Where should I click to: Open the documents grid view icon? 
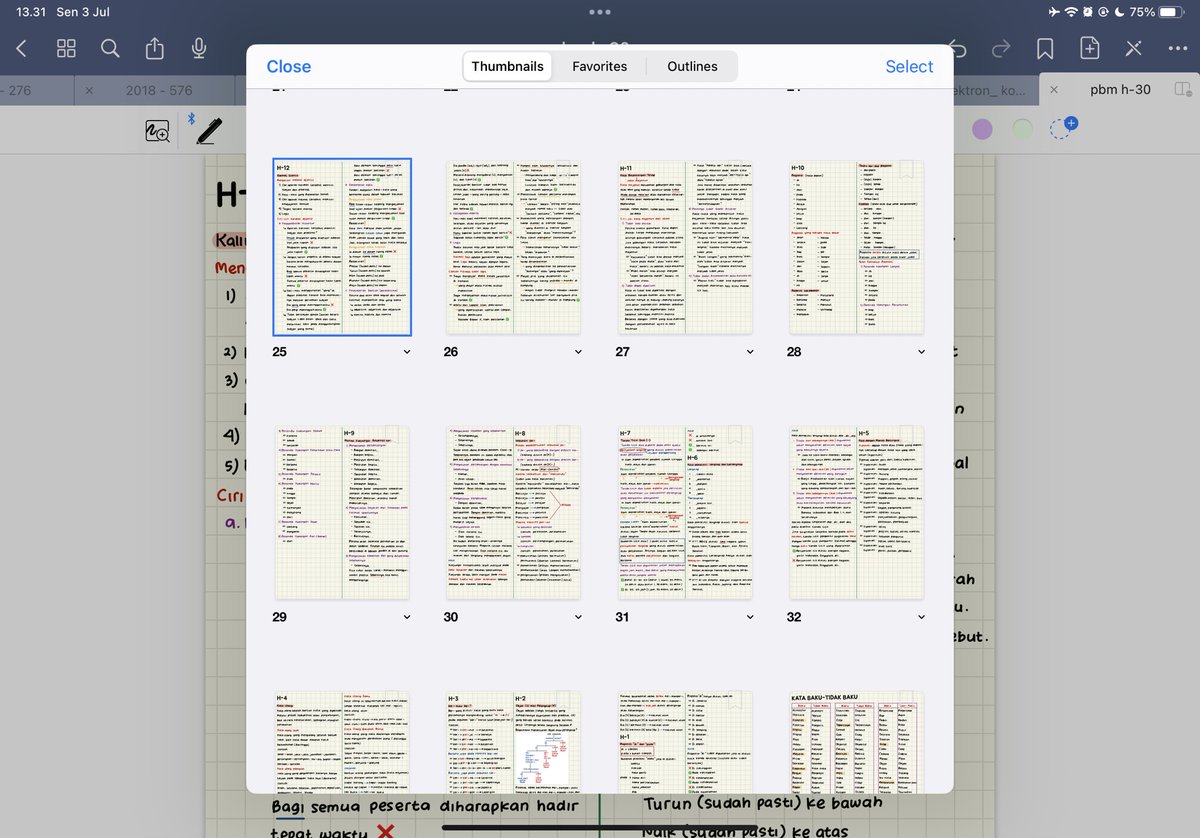coord(67,48)
